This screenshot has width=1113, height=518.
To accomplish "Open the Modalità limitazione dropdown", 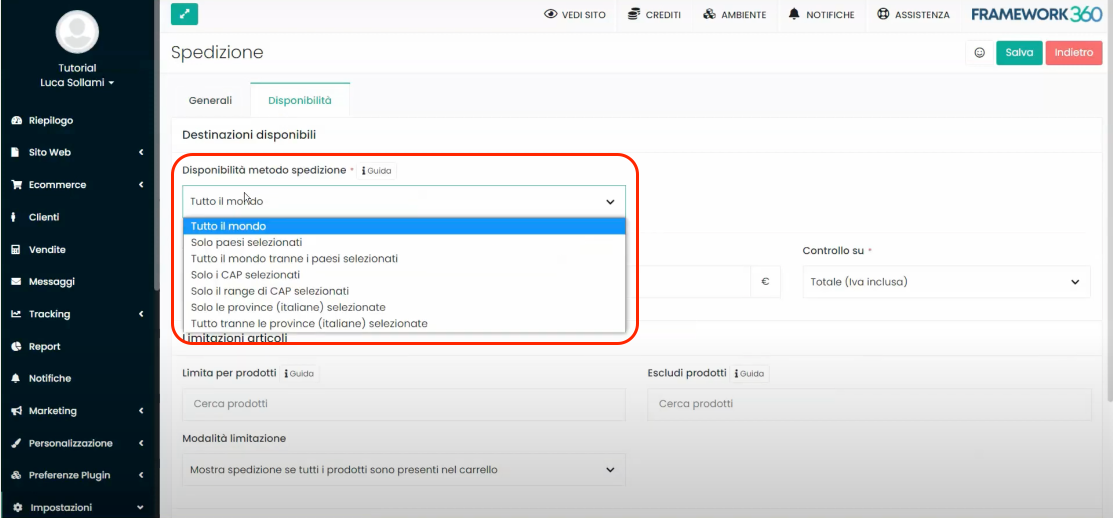I will 403,469.
